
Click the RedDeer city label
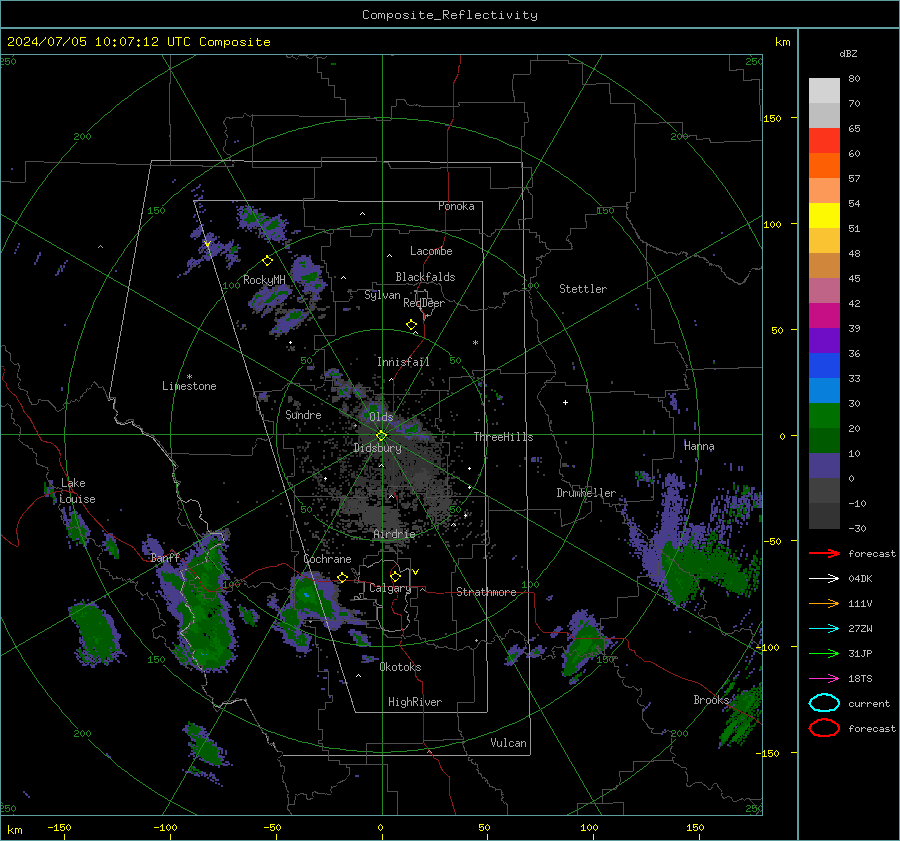click(x=424, y=303)
